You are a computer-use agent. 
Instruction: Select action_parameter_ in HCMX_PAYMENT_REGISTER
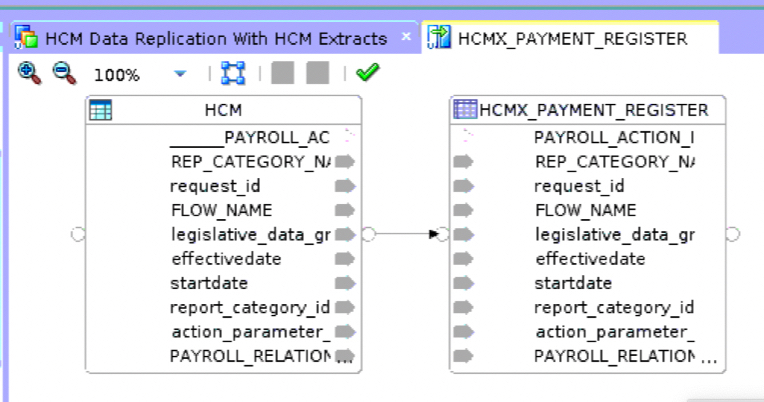615,332
